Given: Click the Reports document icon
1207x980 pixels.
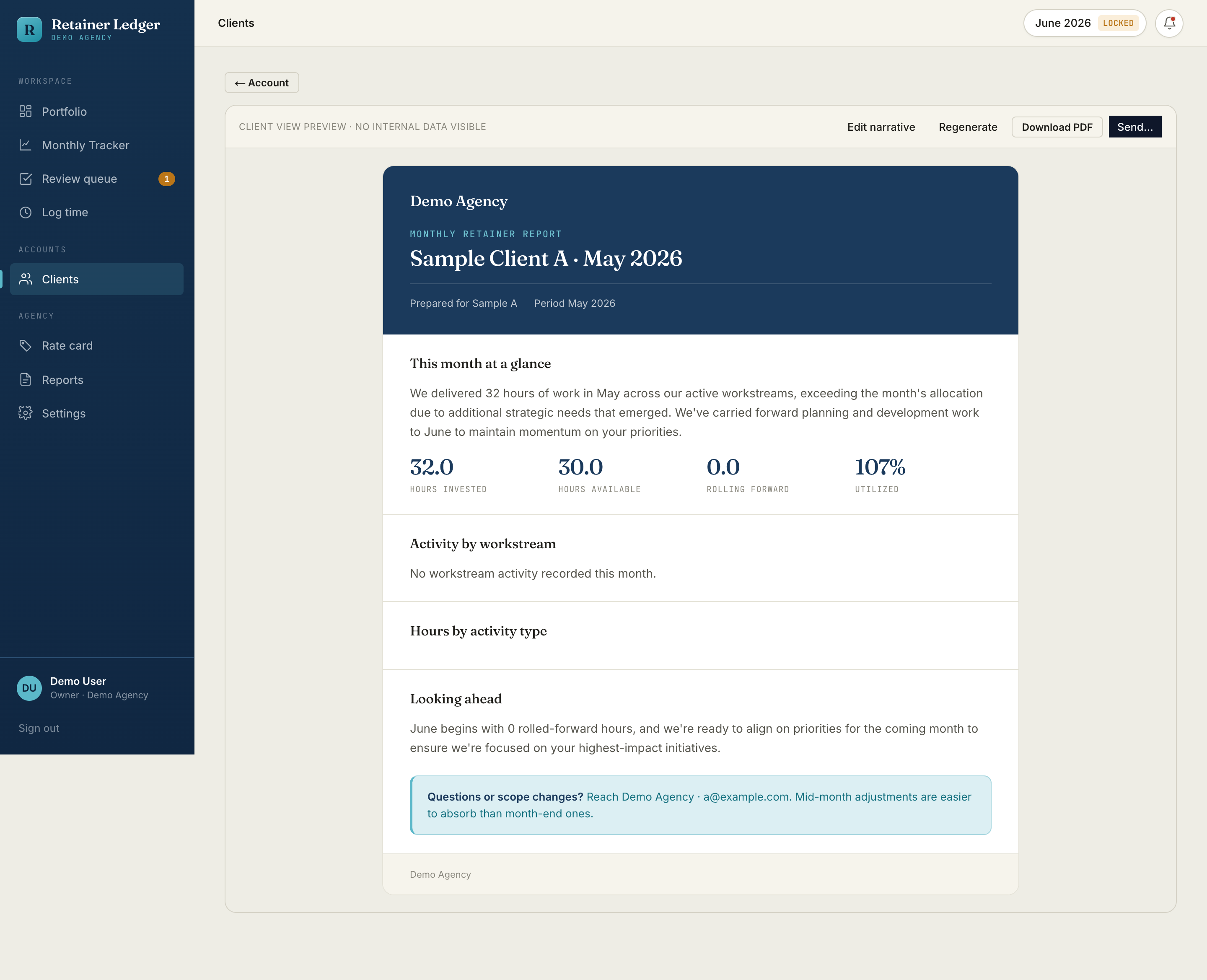Looking at the screenshot, I should (x=26, y=379).
